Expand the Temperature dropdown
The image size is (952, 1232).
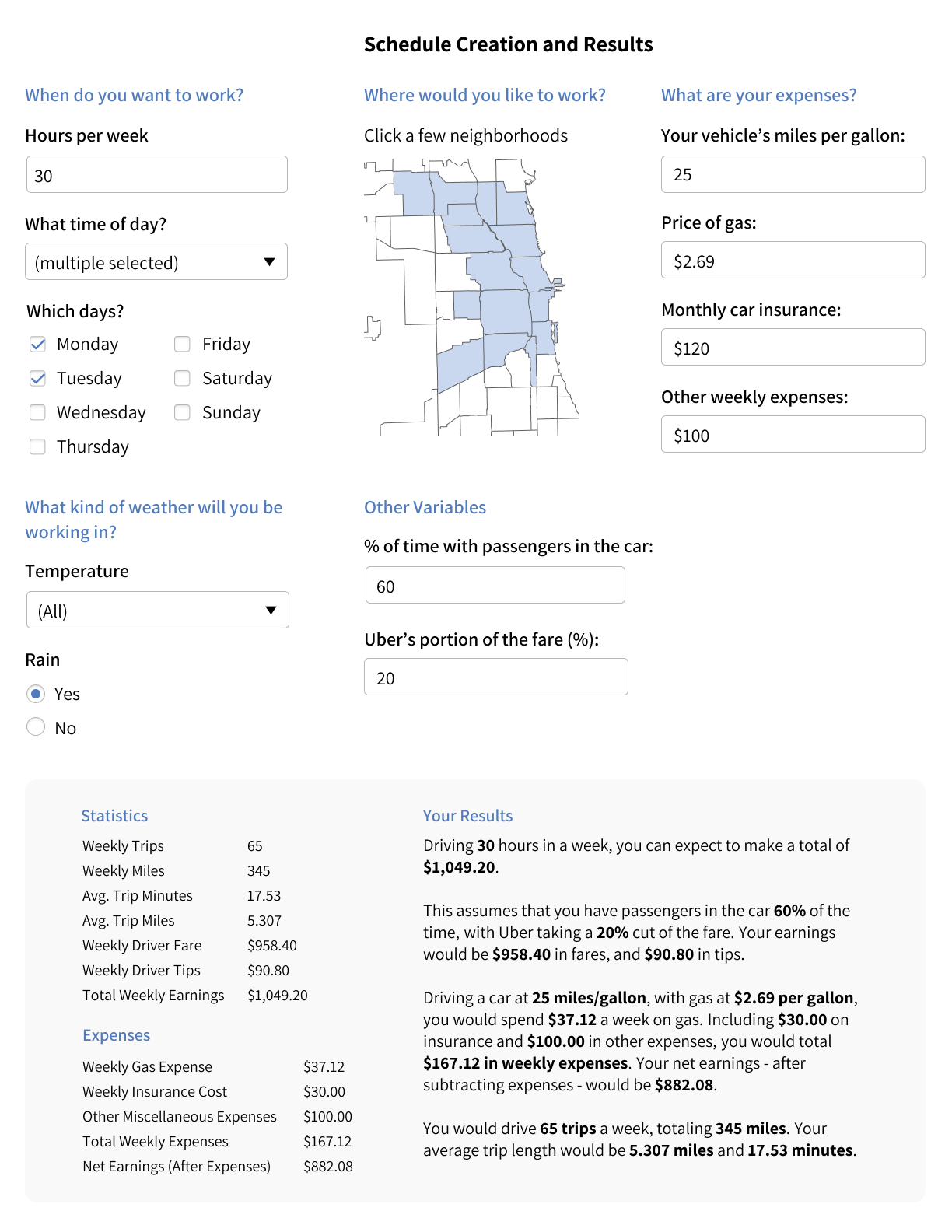157,611
